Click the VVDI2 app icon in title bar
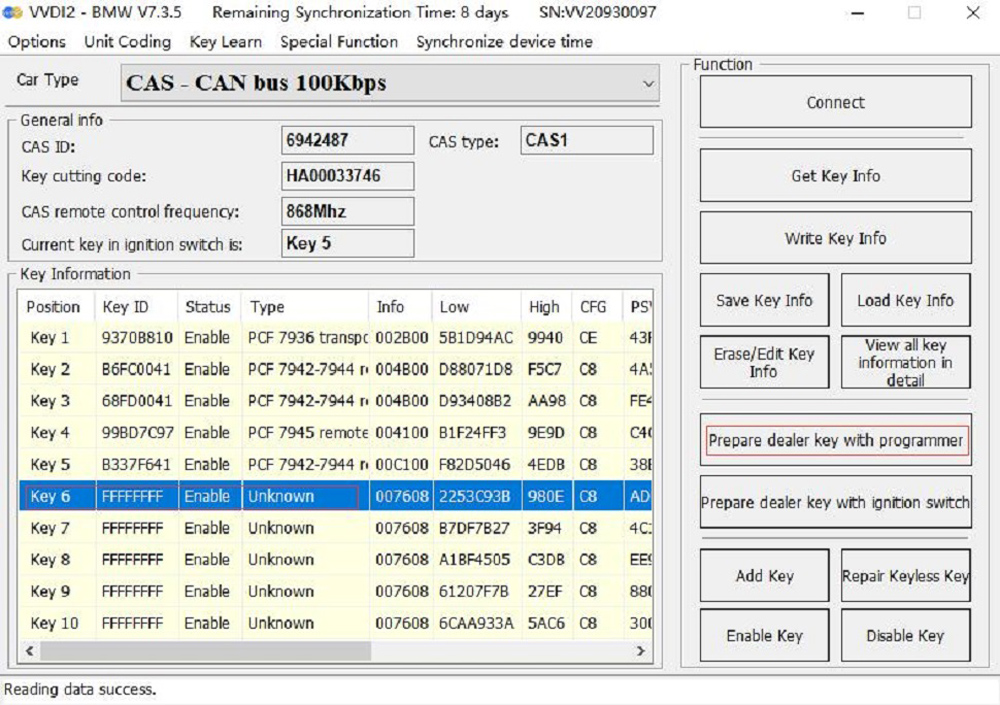 (x=11, y=12)
